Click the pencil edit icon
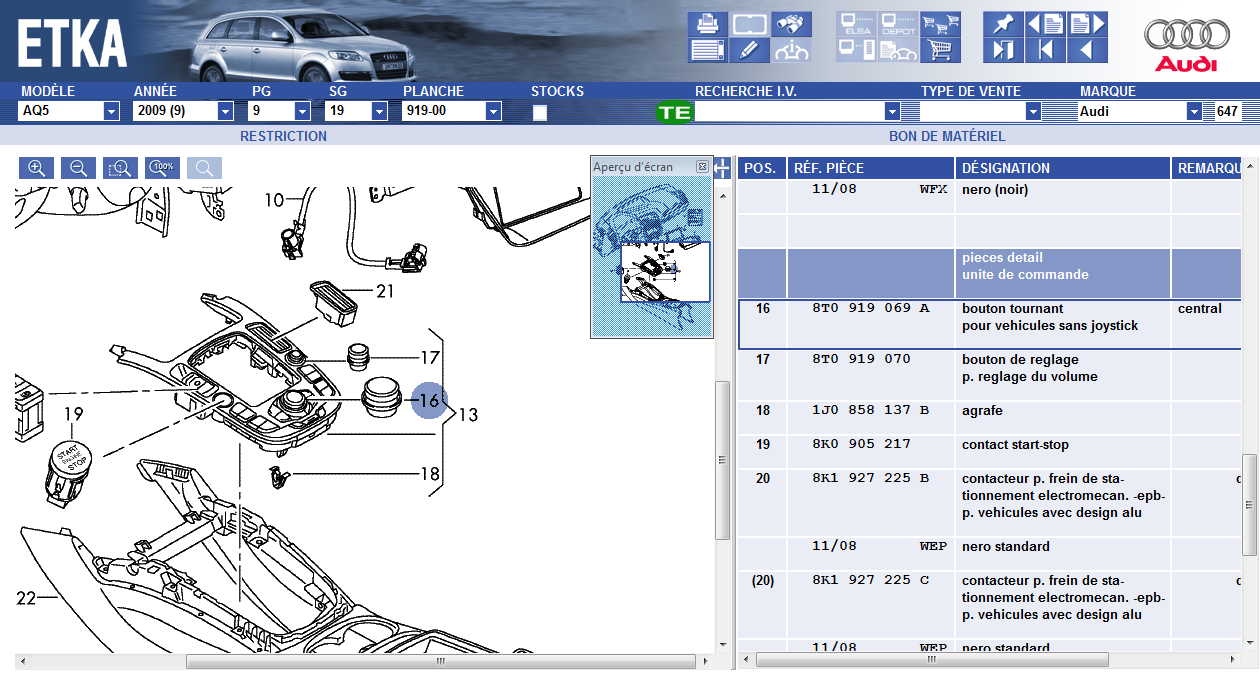Viewport: 1260px width, 681px height. click(x=749, y=49)
